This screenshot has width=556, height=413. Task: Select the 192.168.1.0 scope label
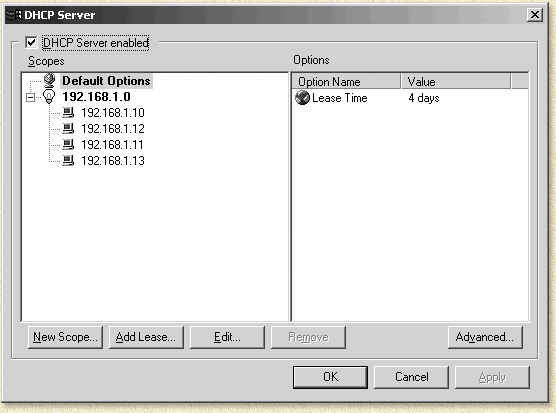(96, 97)
